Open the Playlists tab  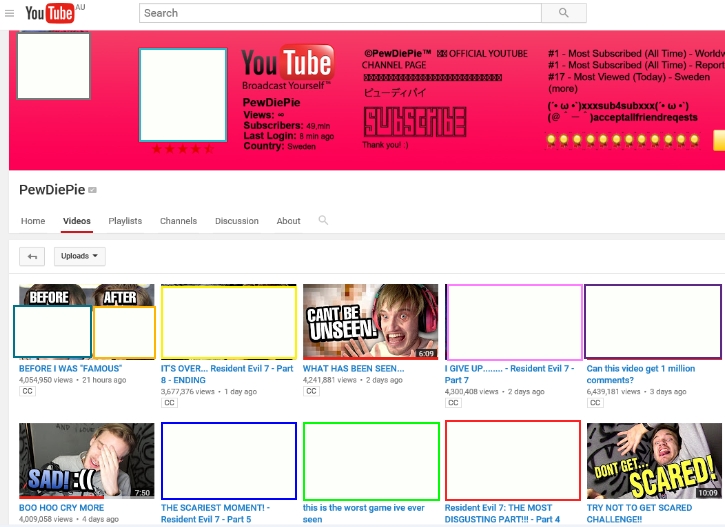[x=125, y=221]
